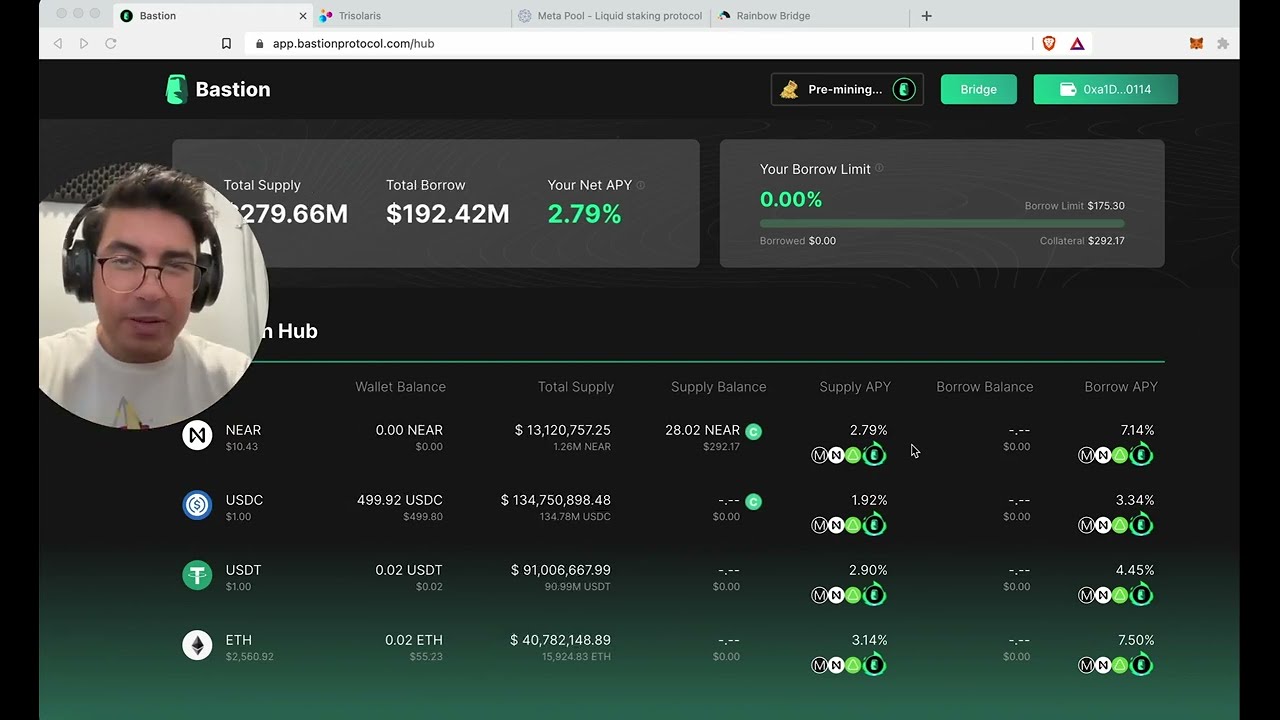This screenshot has height=720, width=1280.
Task: Click the info icon beside Your Net APY
Action: [x=641, y=185]
